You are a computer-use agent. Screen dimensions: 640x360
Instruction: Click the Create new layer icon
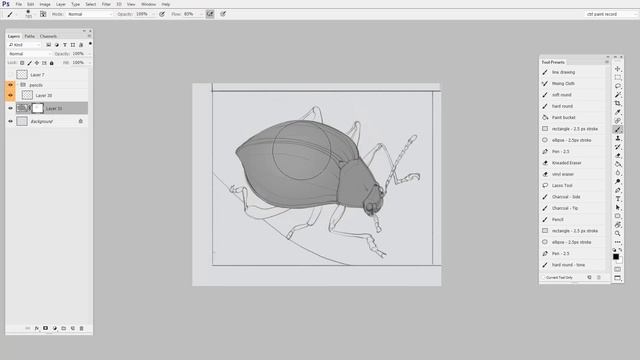tap(73, 328)
